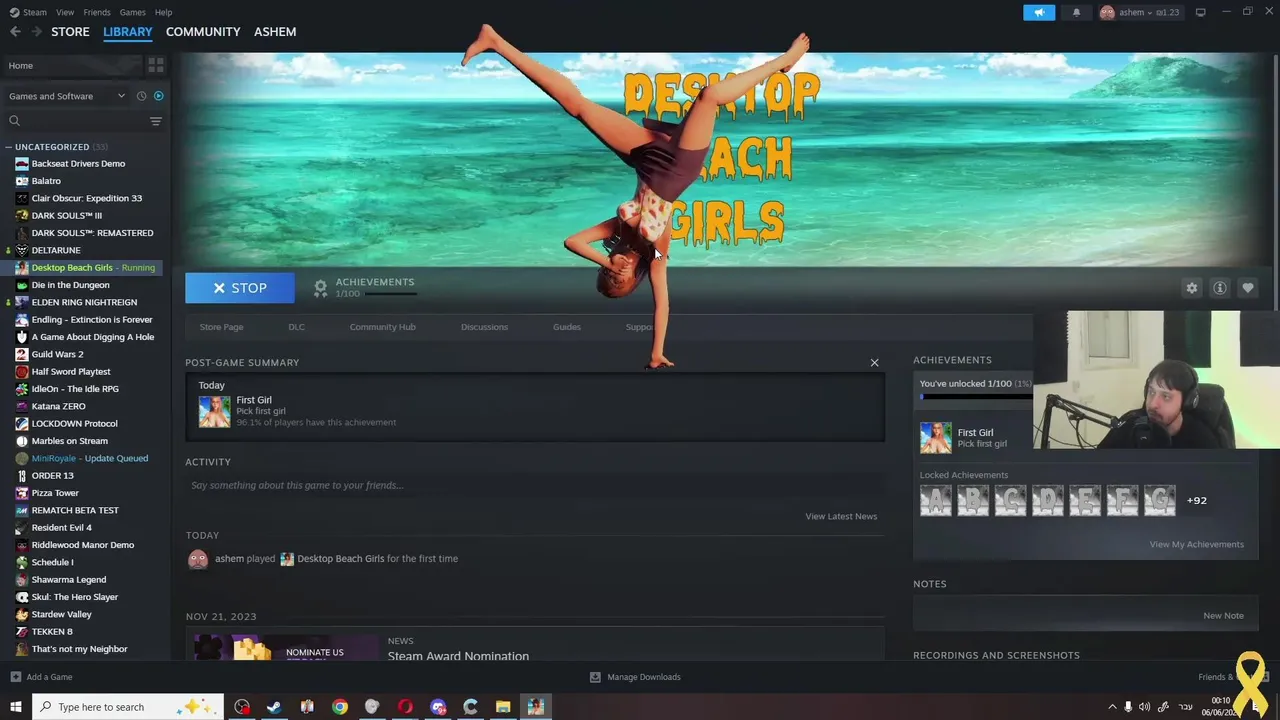1280x720 pixels.
Task: Select MiniRoyale update queued entry
Action: (x=89, y=458)
